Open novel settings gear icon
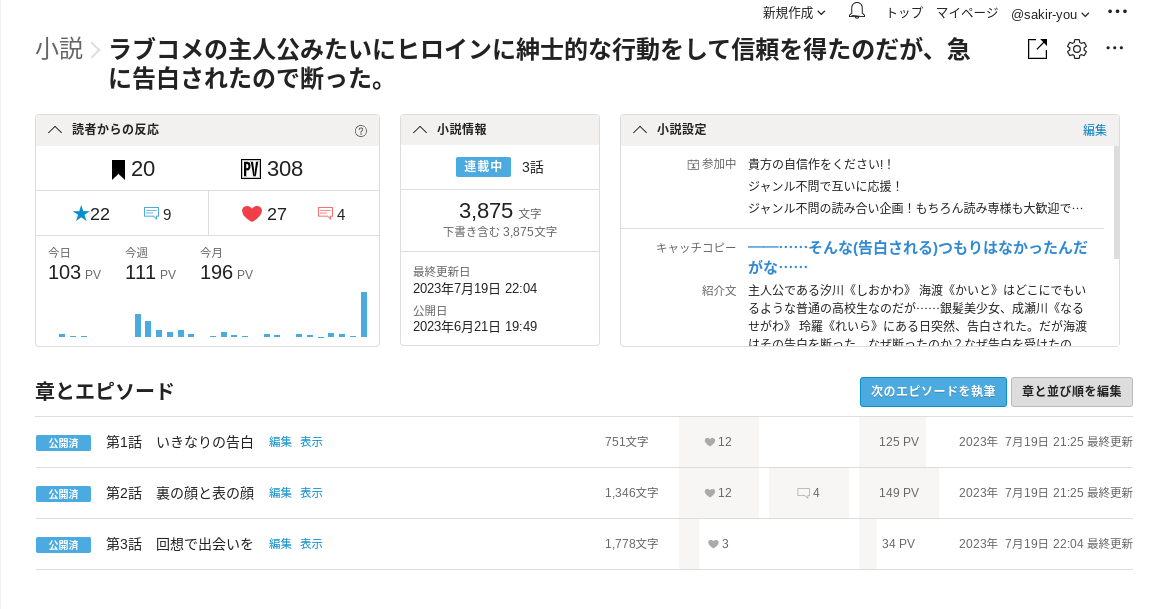Screen dimensions: 1165x609 tap(1076, 49)
